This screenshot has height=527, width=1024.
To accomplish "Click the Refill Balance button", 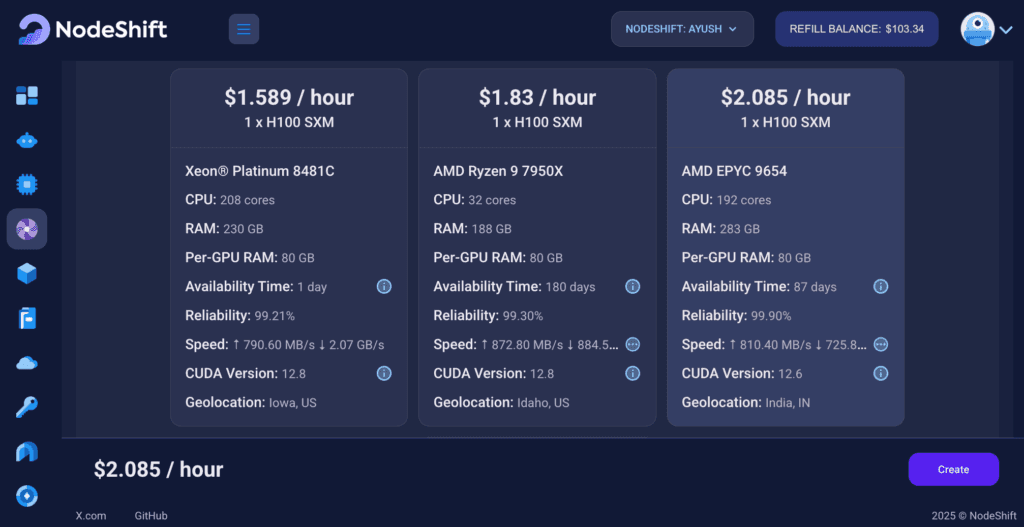I will 856,29.
